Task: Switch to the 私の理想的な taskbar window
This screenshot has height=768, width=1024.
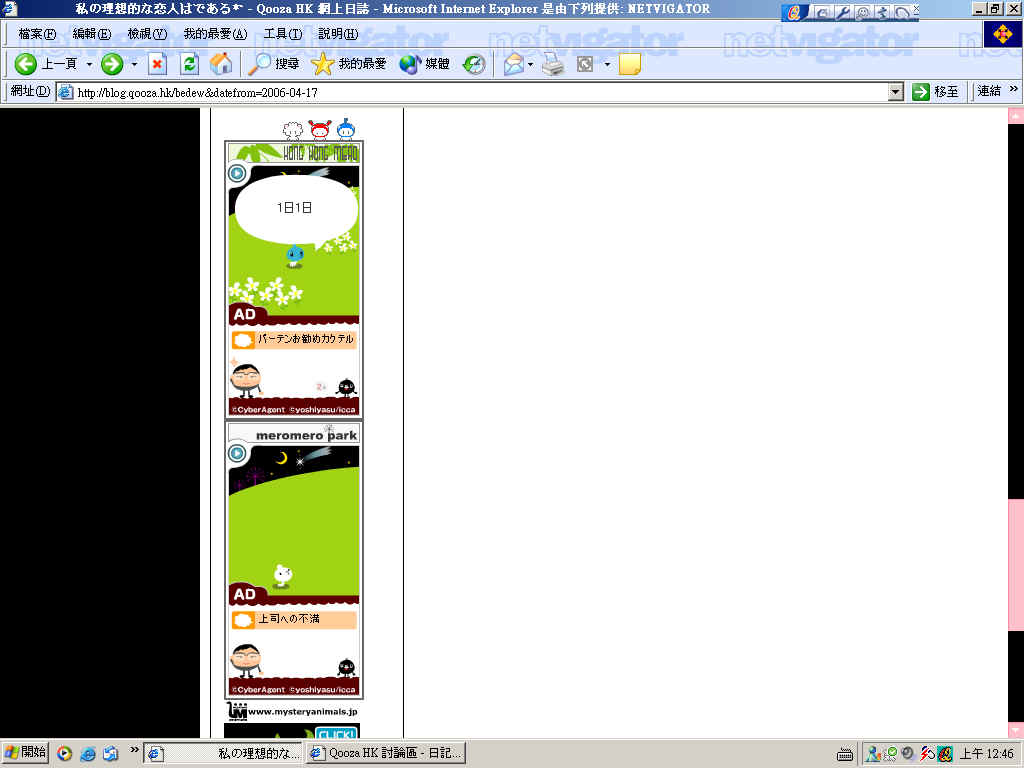Action: [x=223, y=754]
